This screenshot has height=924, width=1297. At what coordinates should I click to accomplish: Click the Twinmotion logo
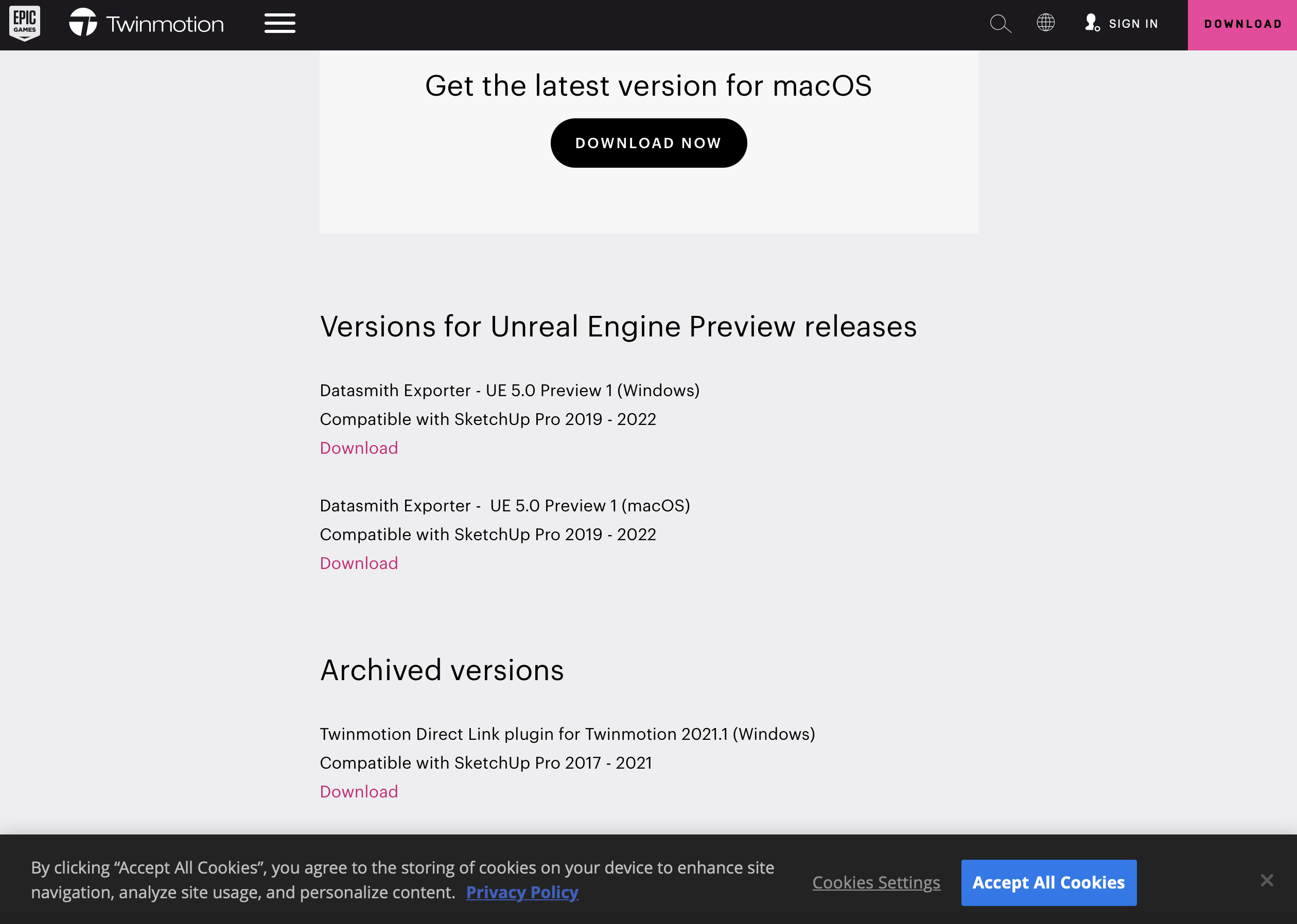tap(83, 23)
